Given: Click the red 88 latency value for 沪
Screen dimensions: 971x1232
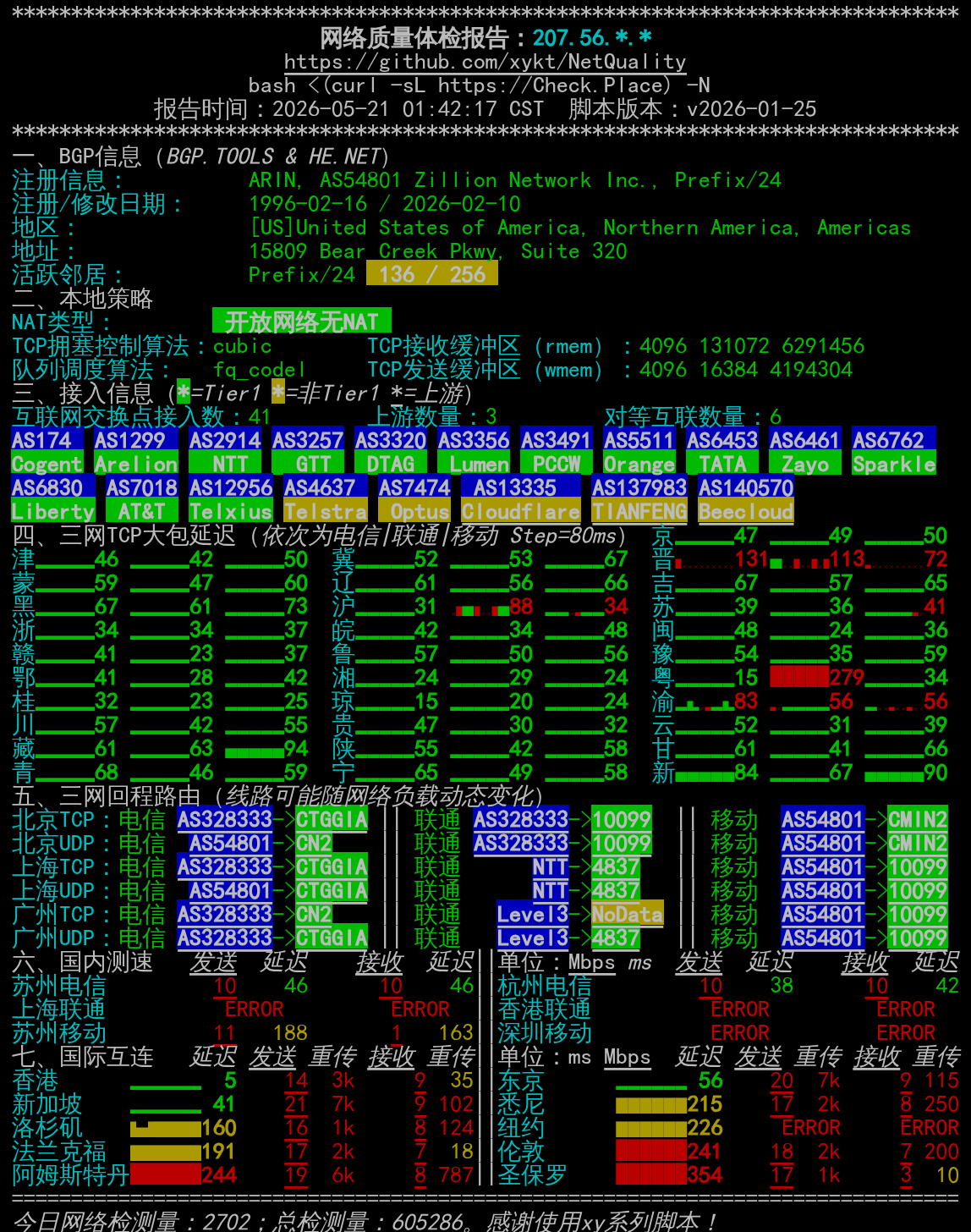Looking at the screenshot, I should point(521,607).
